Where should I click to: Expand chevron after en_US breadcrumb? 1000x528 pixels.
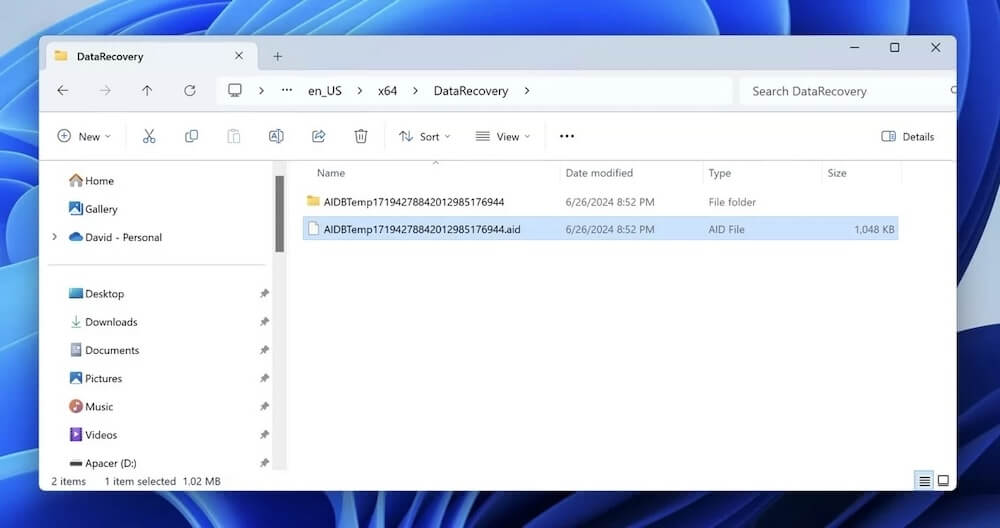click(360, 91)
